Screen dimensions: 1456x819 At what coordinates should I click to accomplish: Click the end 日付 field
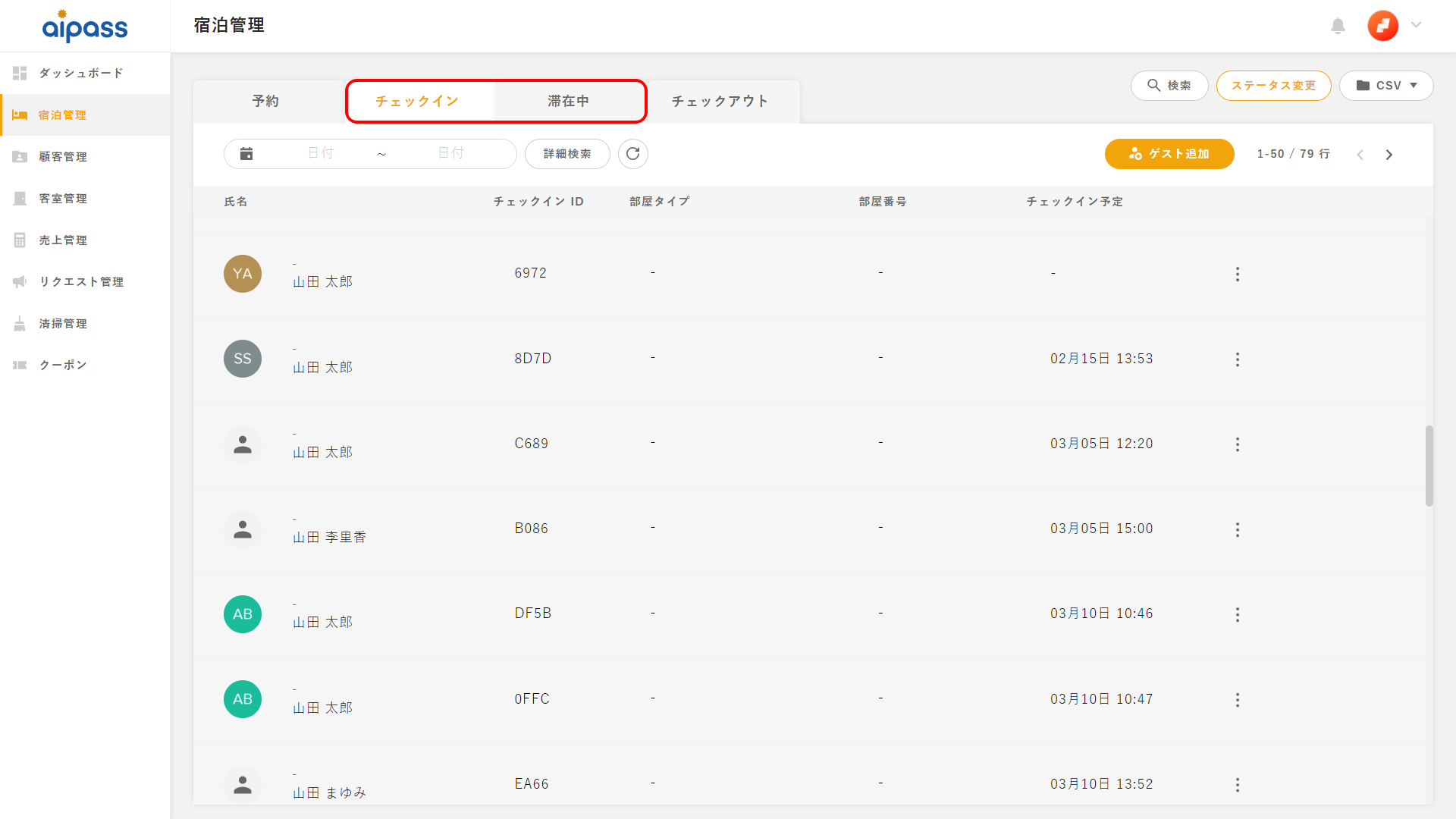(451, 154)
